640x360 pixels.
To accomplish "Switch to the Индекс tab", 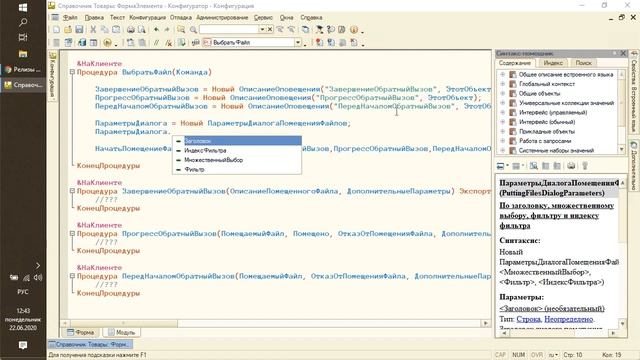I will click(553, 63).
